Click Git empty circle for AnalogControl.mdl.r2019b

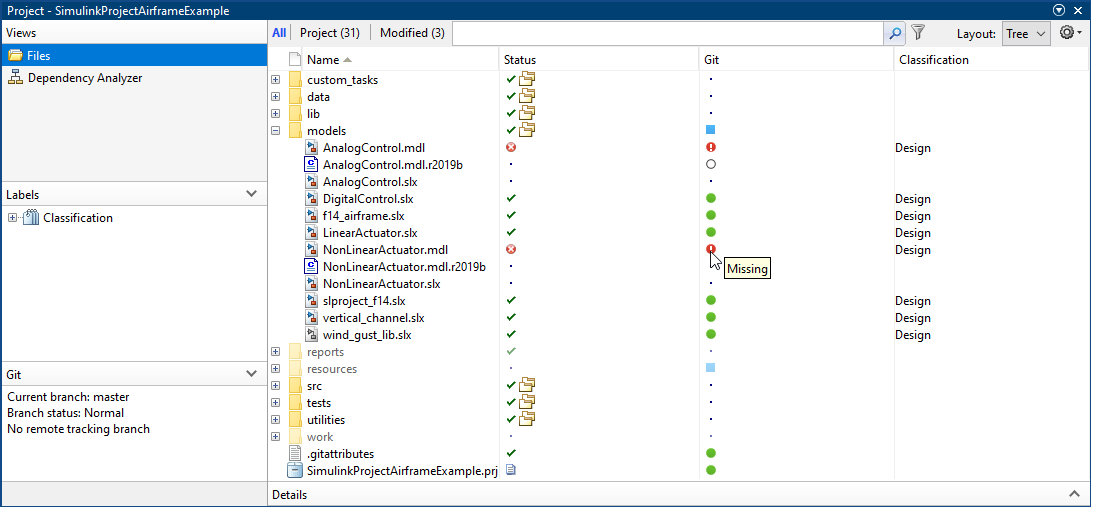(x=711, y=164)
